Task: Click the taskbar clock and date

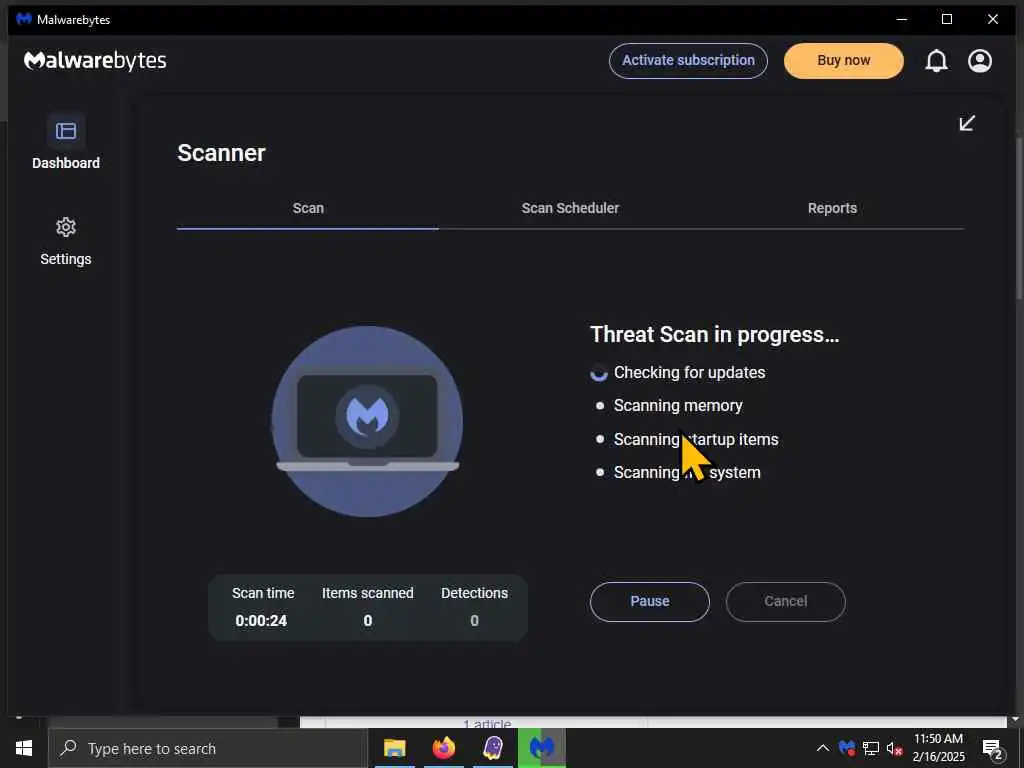Action: click(x=938, y=748)
